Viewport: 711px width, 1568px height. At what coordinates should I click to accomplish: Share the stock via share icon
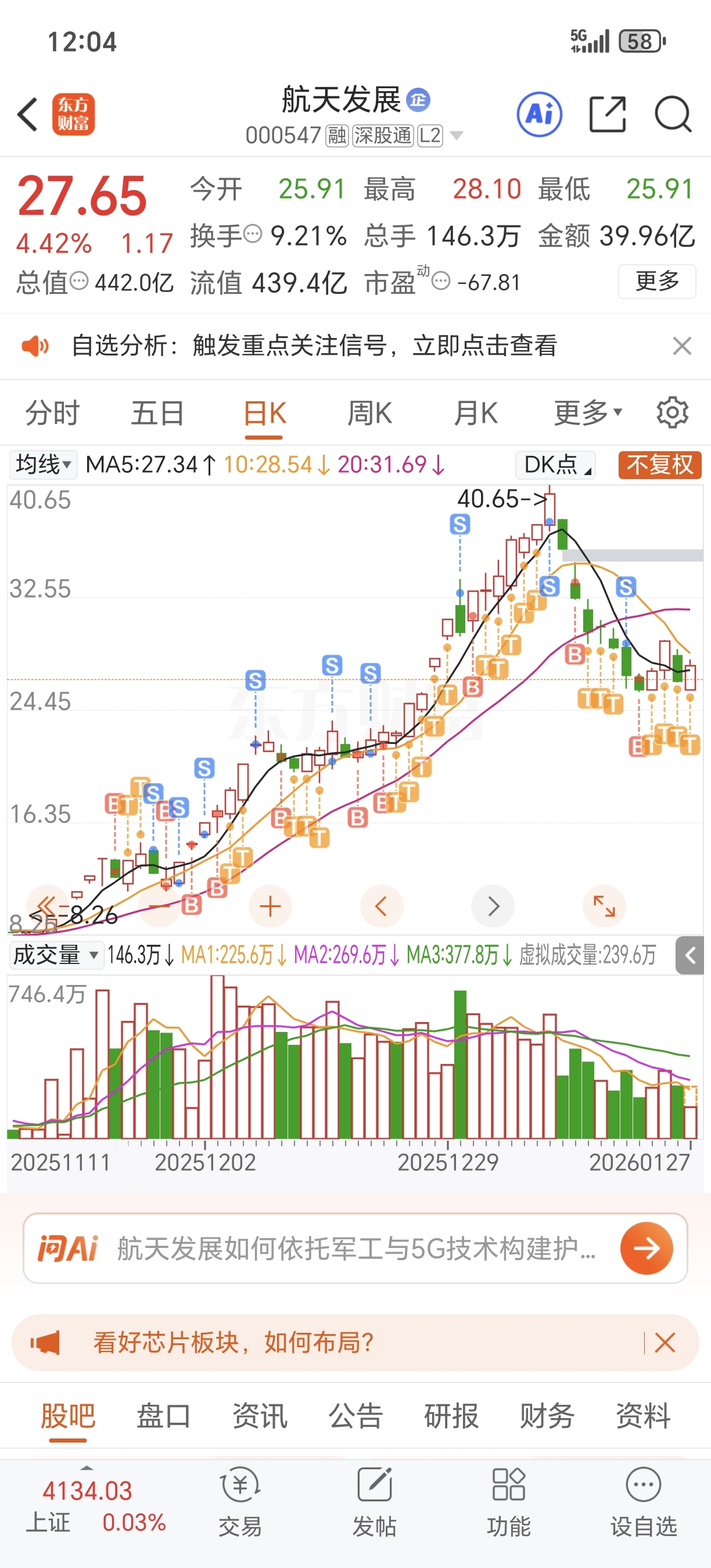[608, 114]
